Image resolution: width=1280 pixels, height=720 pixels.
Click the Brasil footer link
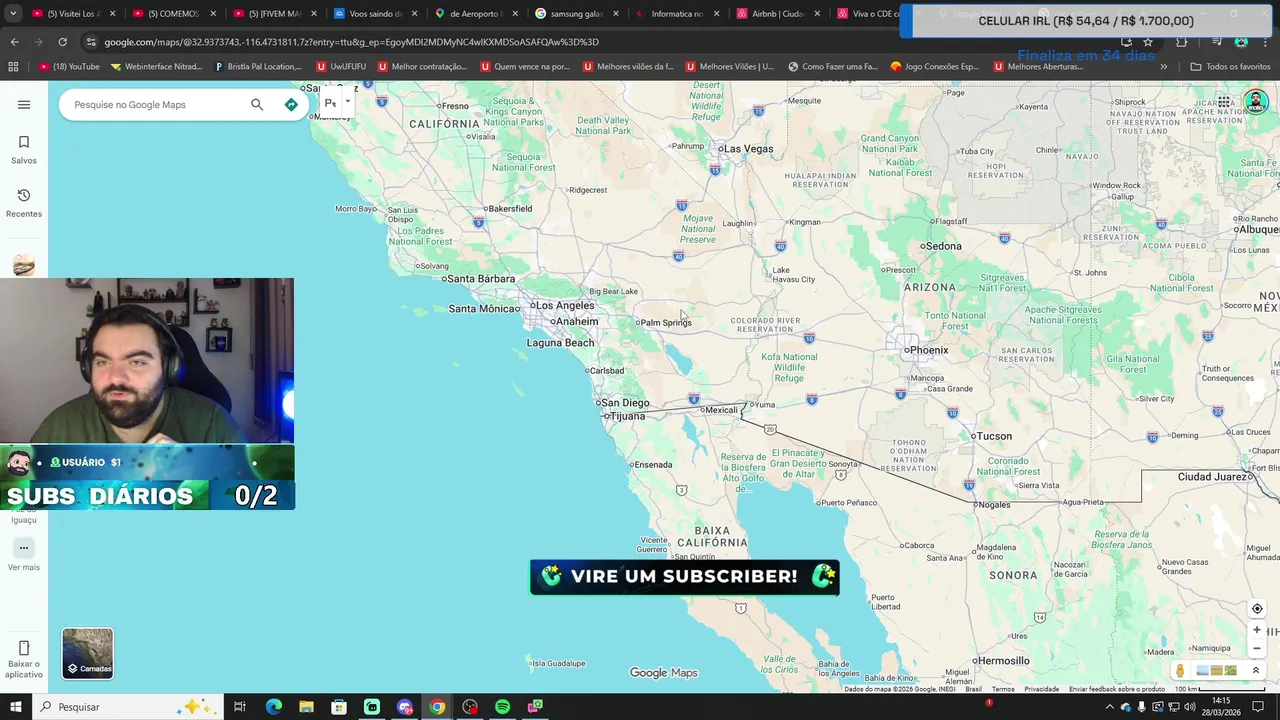pyautogui.click(x=973, y=689)
